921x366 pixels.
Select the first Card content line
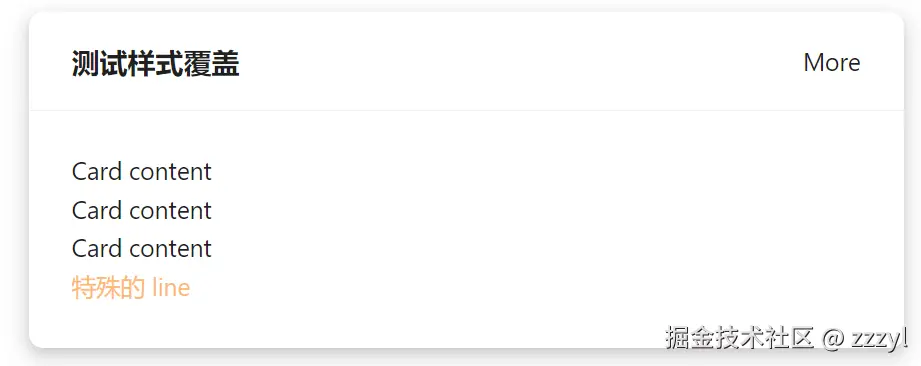[142, 172]
